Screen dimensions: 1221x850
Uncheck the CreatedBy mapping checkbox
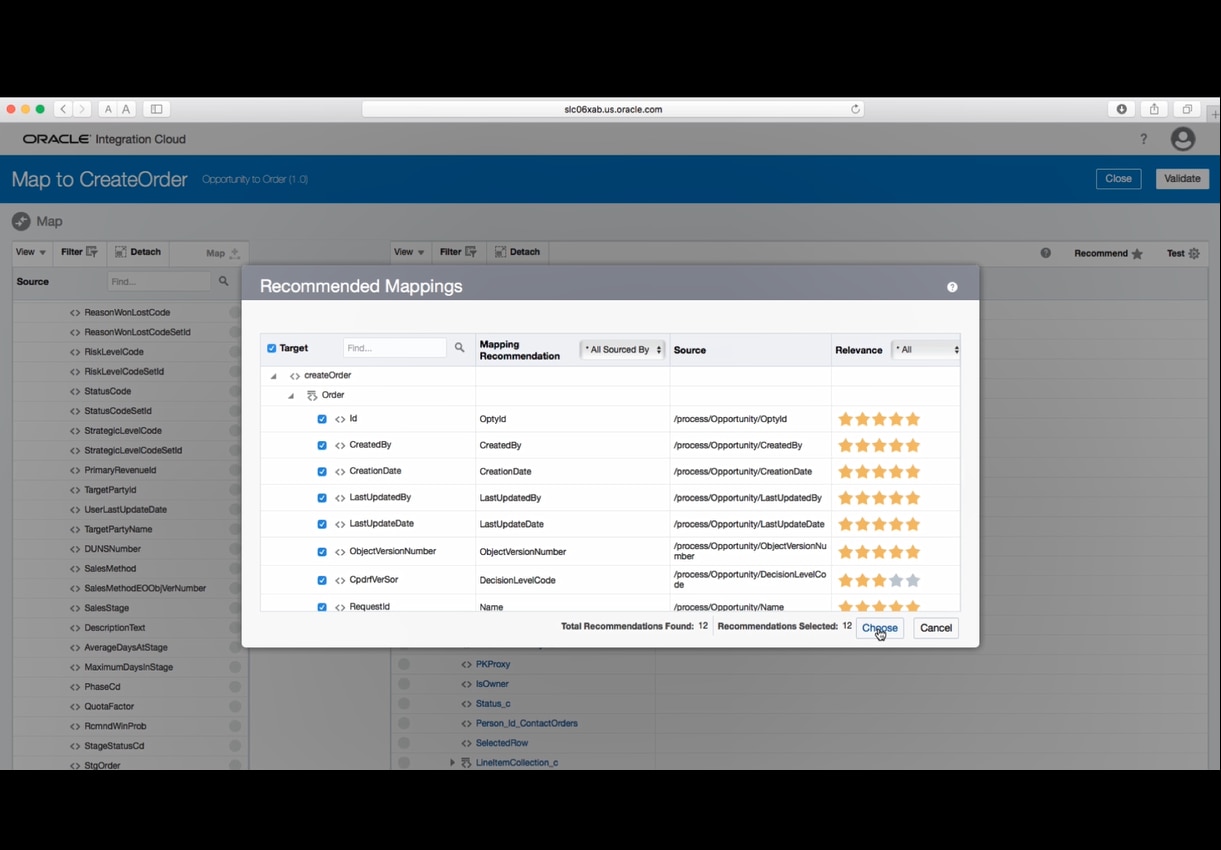tap(322, 445)
